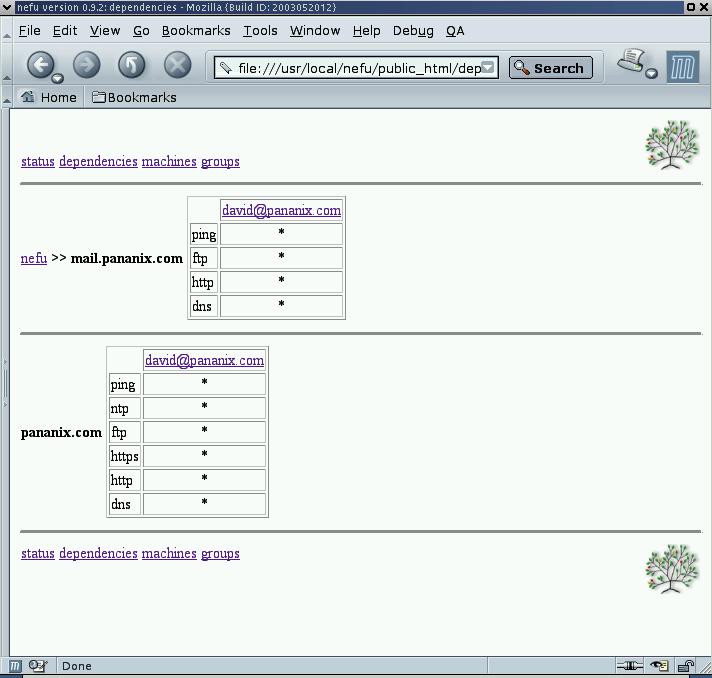Open the Help menu

[x=366, y=31]
